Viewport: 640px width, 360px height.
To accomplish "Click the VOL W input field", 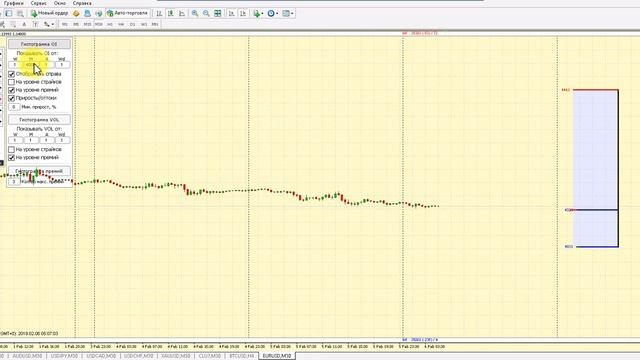I will [15, 140].
